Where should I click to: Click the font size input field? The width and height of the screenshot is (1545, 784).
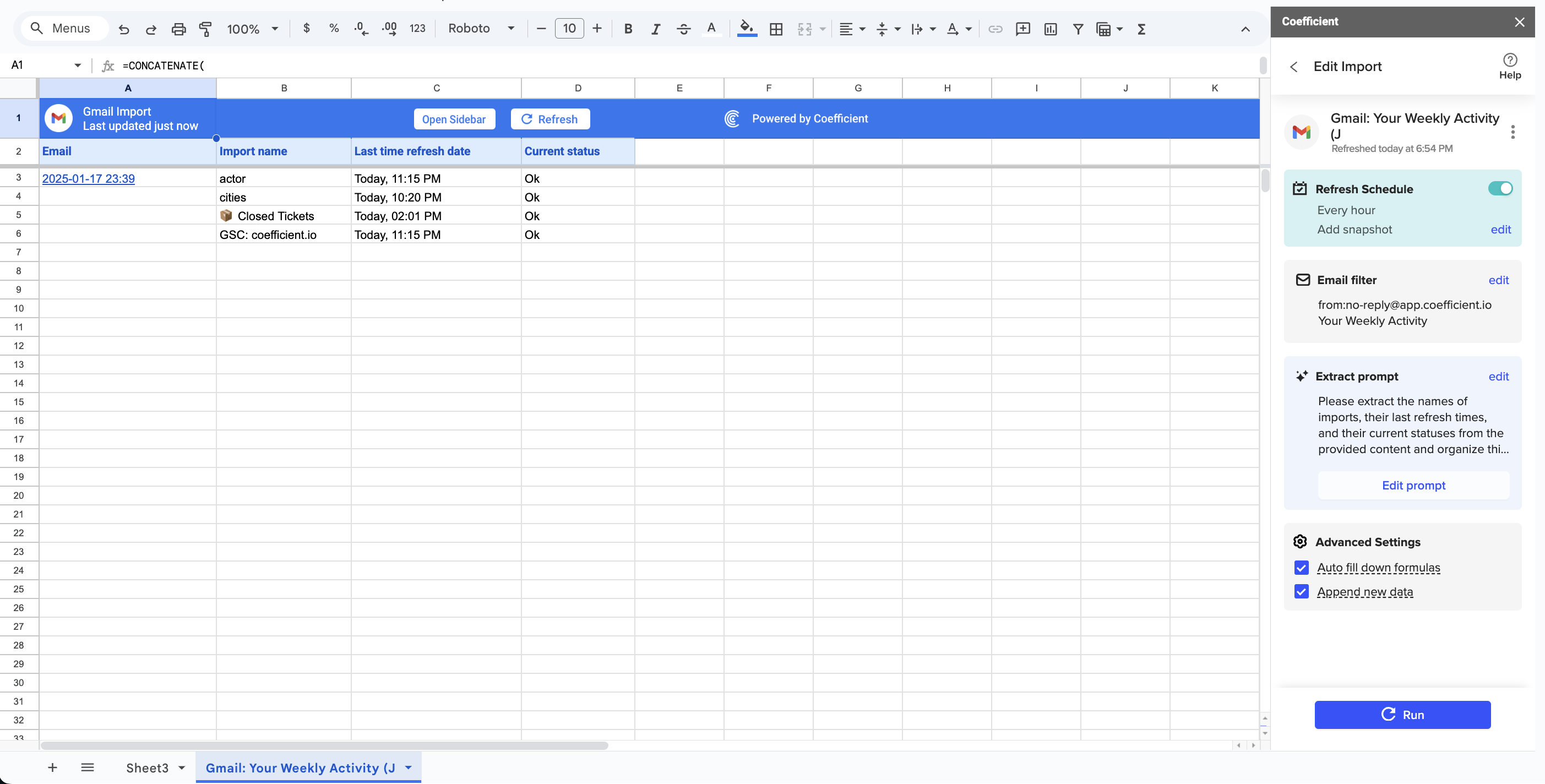(x=569, y=29)
